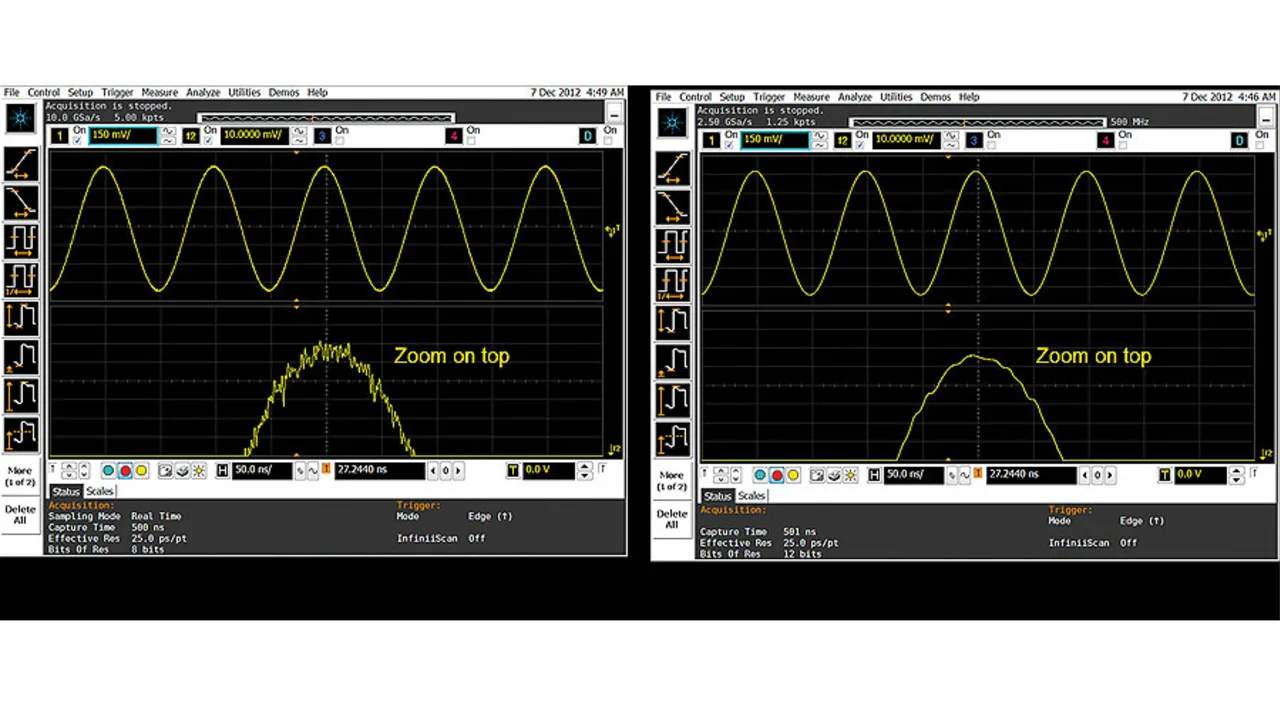Click fall time measurement icon in left window
Screen dimensions: 1280x720
tap(21, 203)
